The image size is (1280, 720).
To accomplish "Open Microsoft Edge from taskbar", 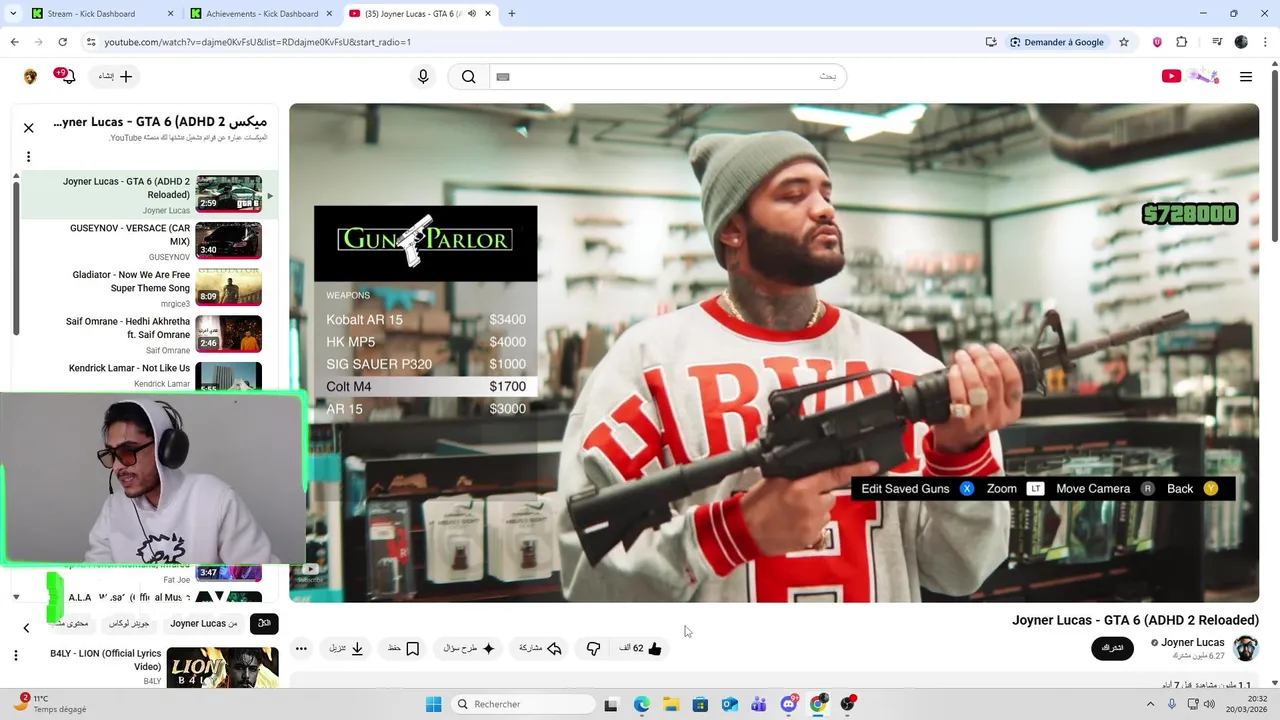I will 641,704.
